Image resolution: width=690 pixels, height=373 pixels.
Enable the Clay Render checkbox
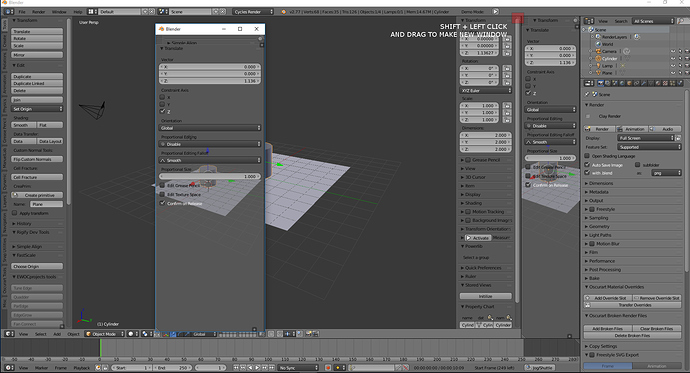(x=588, y=116)
